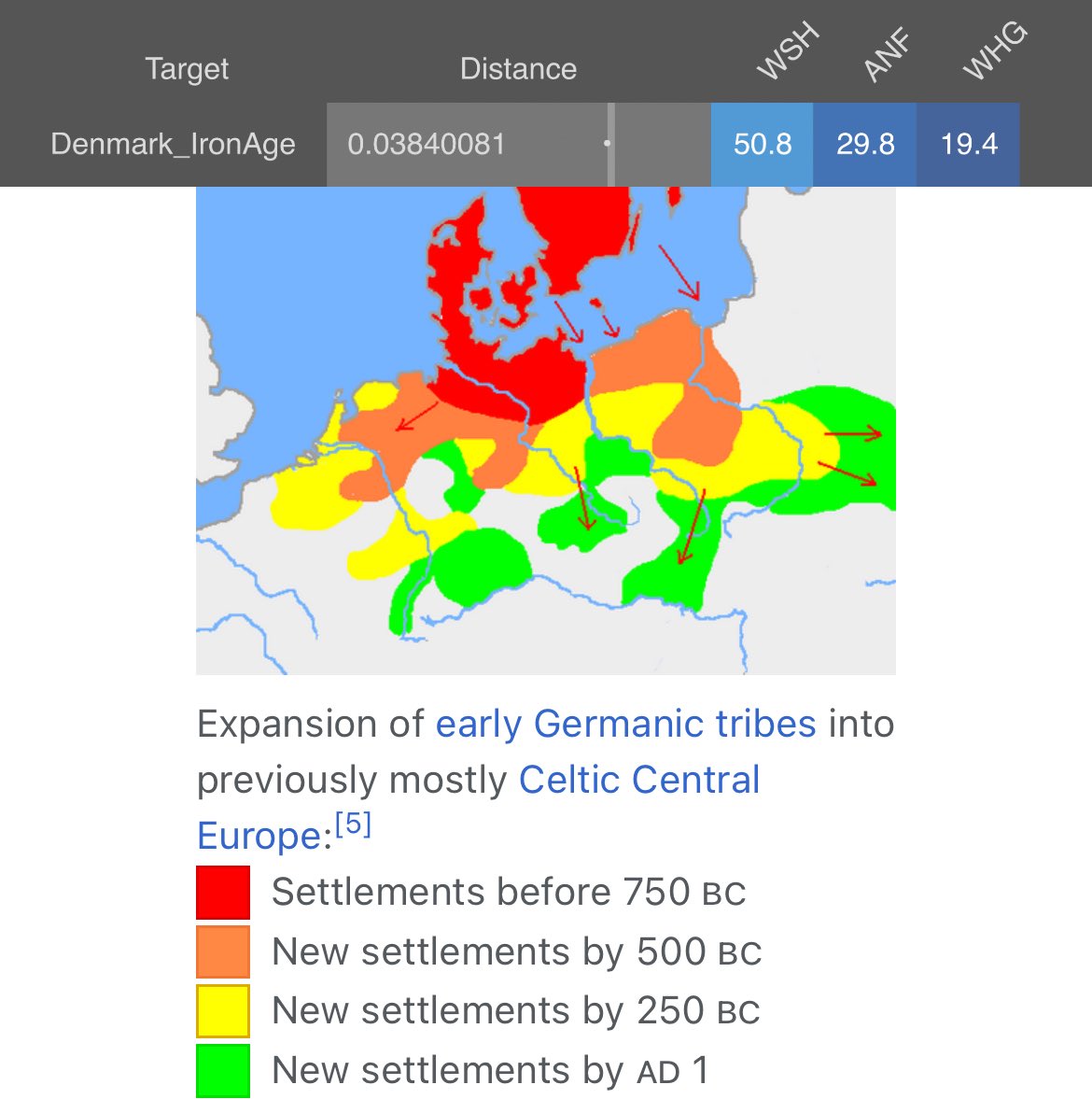Open the early Germanic tribes link
Screen dimensions: 1092x1099
click(x=625, y=724)
